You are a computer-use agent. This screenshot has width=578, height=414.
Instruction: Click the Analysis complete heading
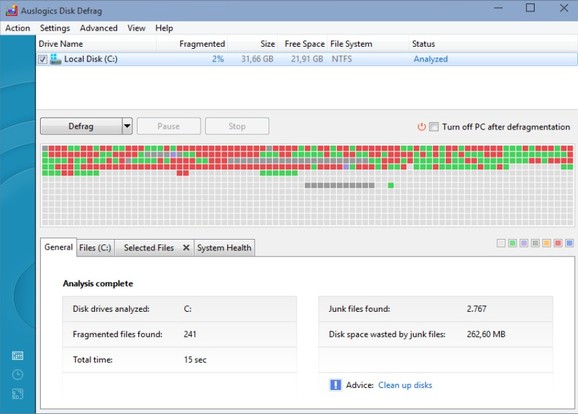(98, 283)
